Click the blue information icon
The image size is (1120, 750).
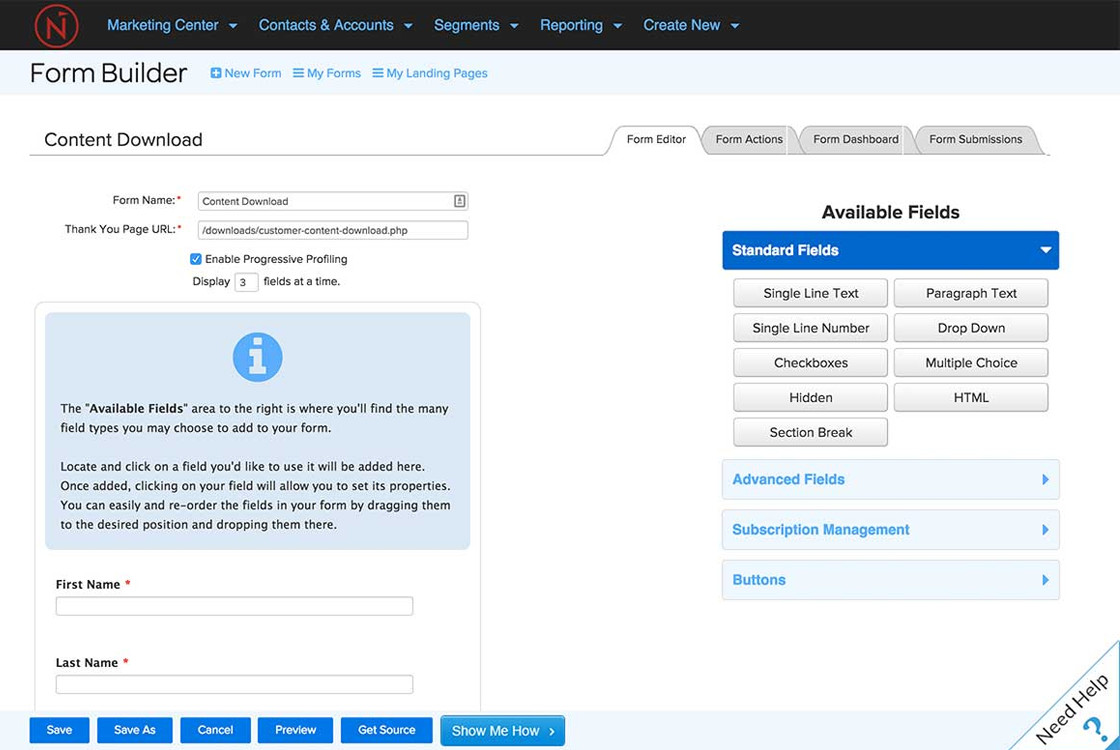[258, 357]
